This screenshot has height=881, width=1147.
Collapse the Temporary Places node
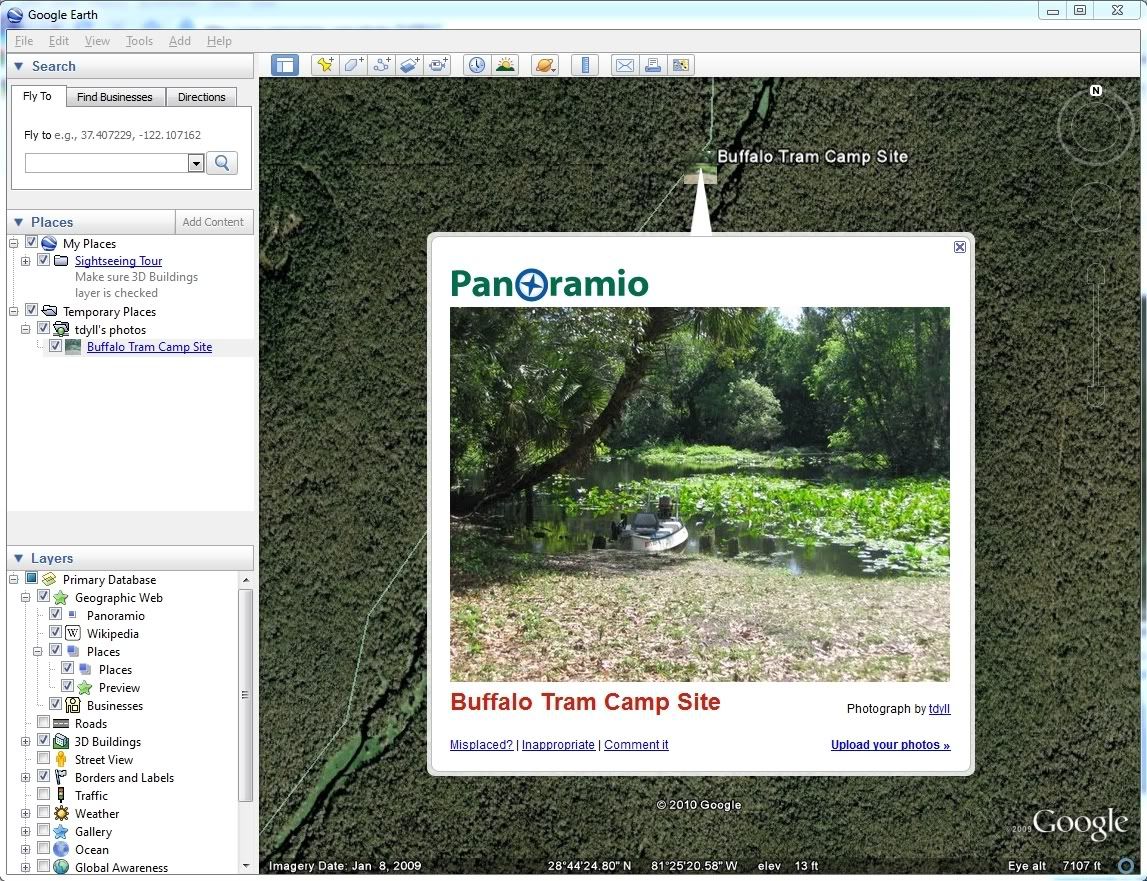coord(13,311)
